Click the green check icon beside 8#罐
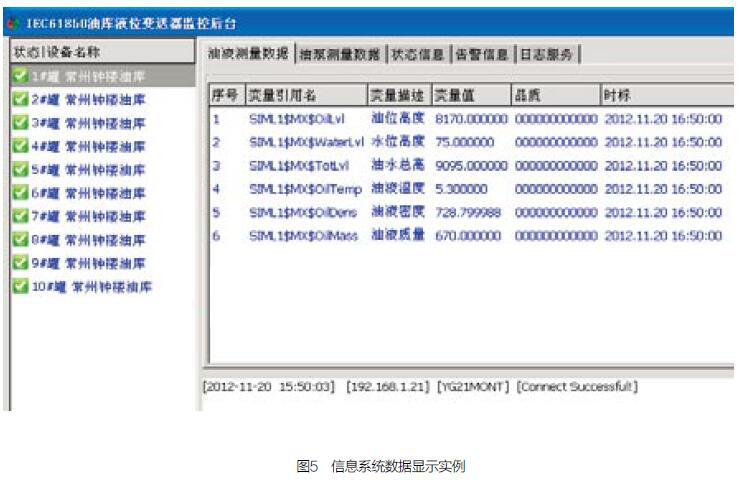This screenshot has height=483, width=742. click(19, 240)
